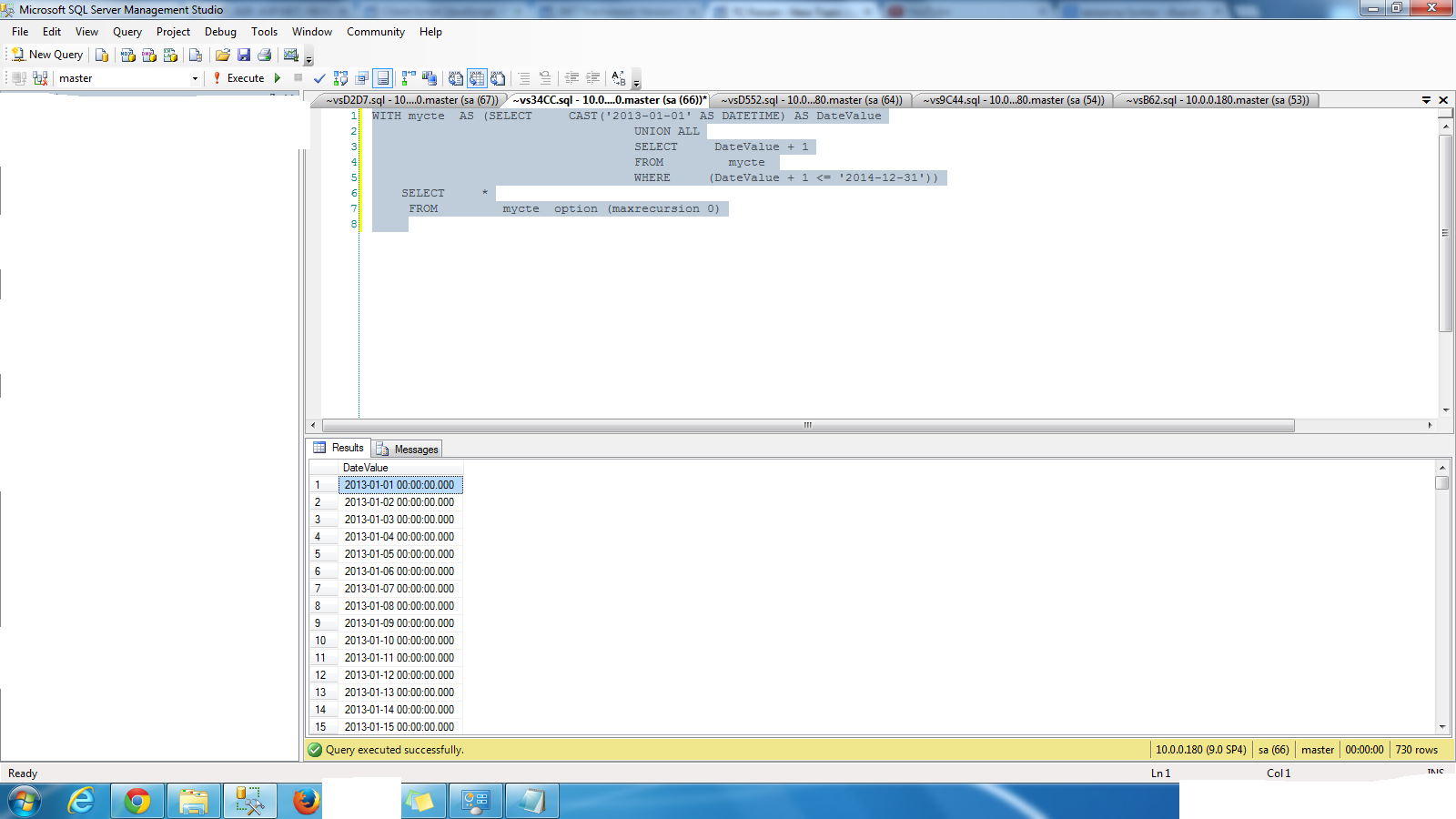Start debugging with the green arrow
Viewport: 1456px width, 819px height.
click(278, 78)
